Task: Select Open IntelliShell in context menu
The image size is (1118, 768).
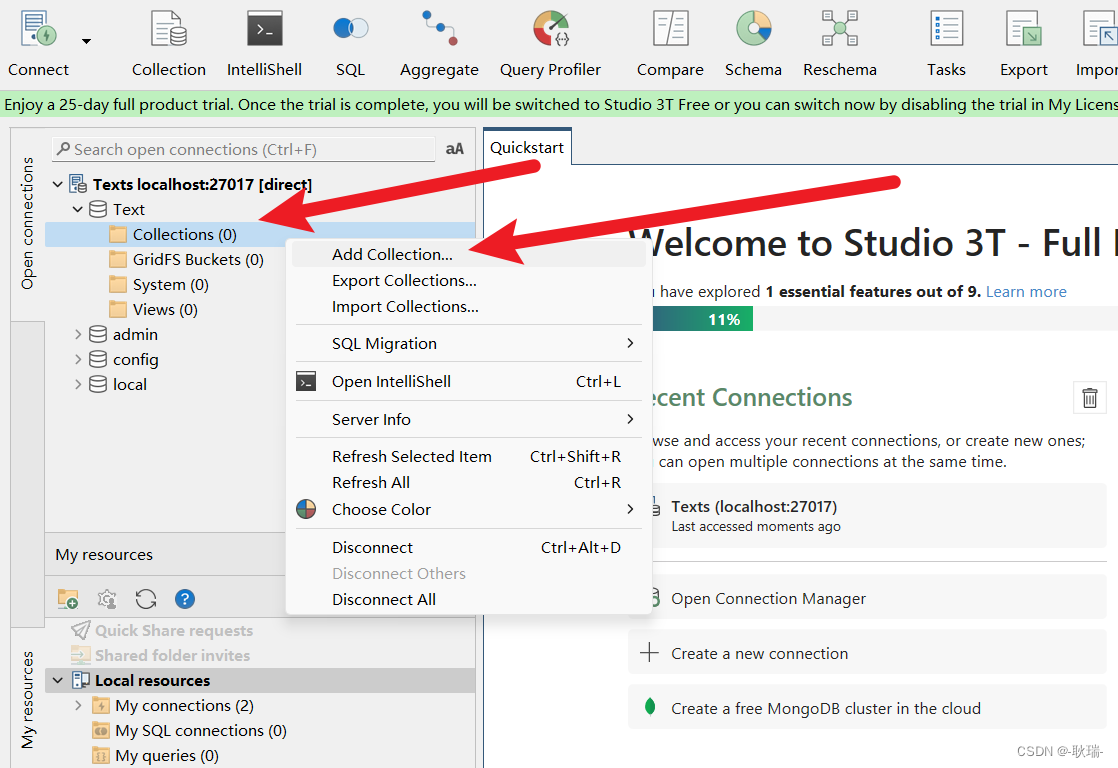Action: [468, 382]
